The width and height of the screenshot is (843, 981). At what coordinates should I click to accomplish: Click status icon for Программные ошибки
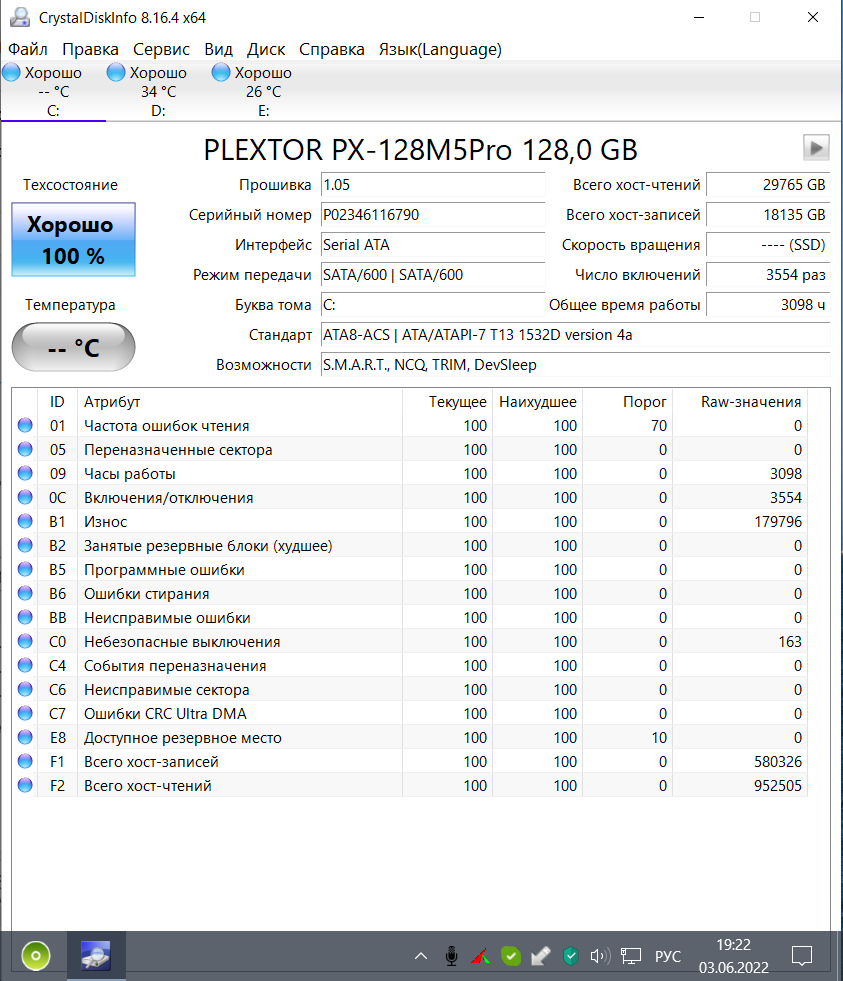point(25,569)
